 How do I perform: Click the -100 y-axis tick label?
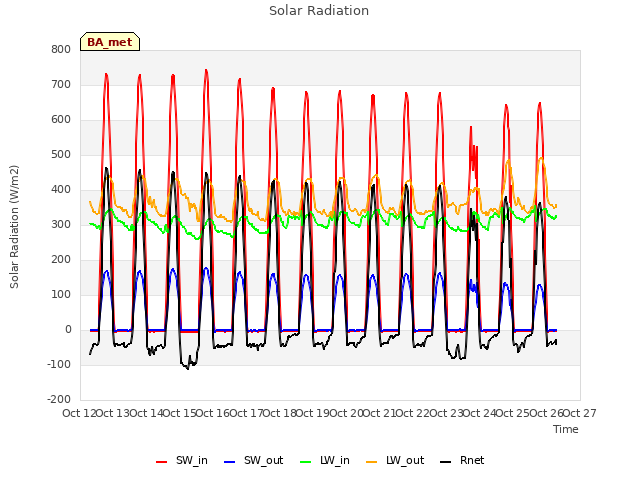[x=59, y=364]
